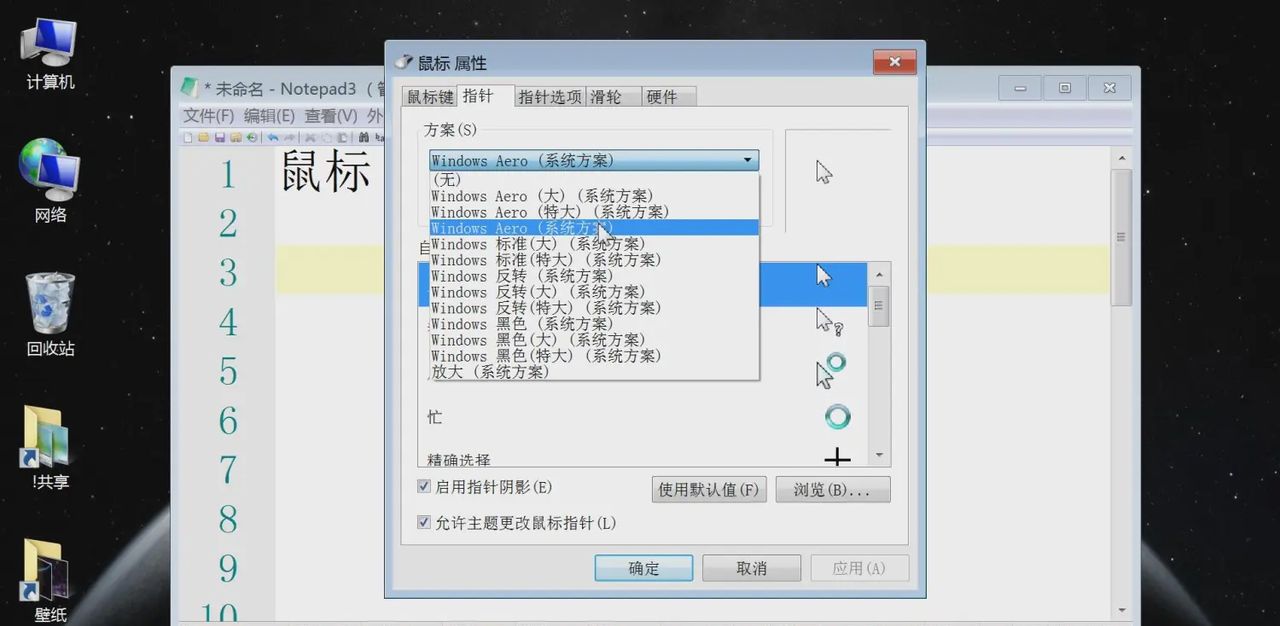Open the 计算机 desktop icon
Viewport: 1280px width, 626px height.
[46, 42]
